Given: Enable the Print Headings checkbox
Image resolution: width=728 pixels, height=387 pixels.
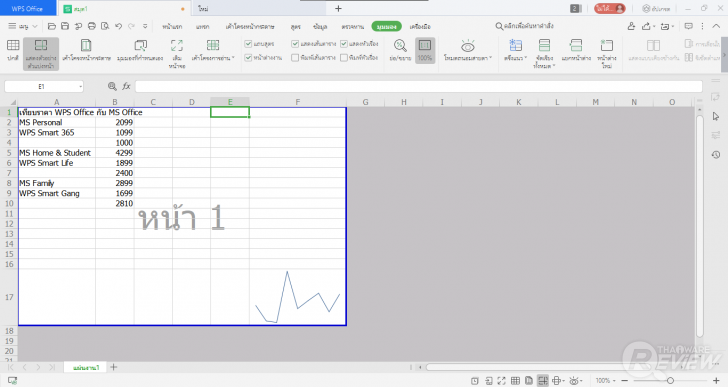Looking at the screenshot, I should pyautogui.click(x=344, y=58).
